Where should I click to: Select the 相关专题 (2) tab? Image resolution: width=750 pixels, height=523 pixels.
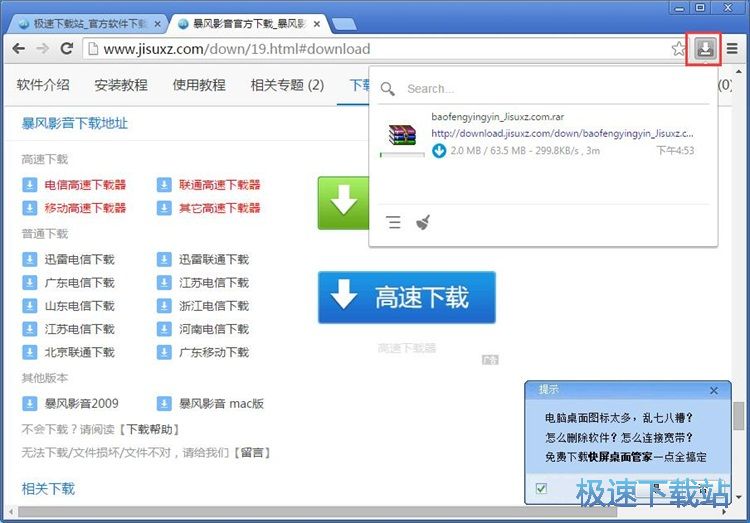tap(287, 85)
